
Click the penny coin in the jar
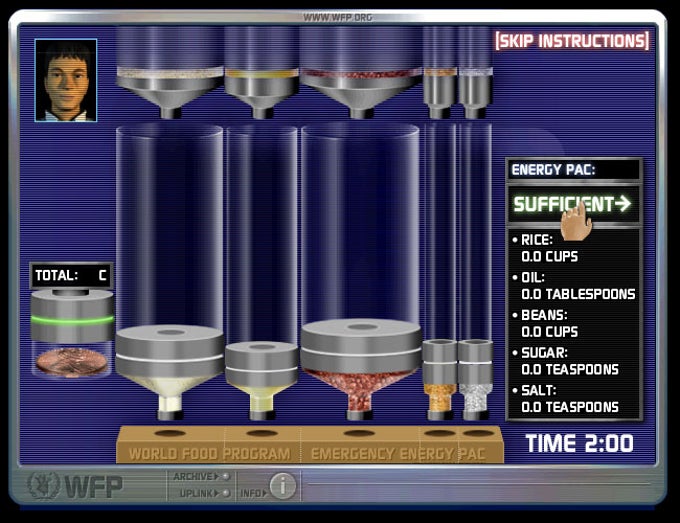[72, 362]
